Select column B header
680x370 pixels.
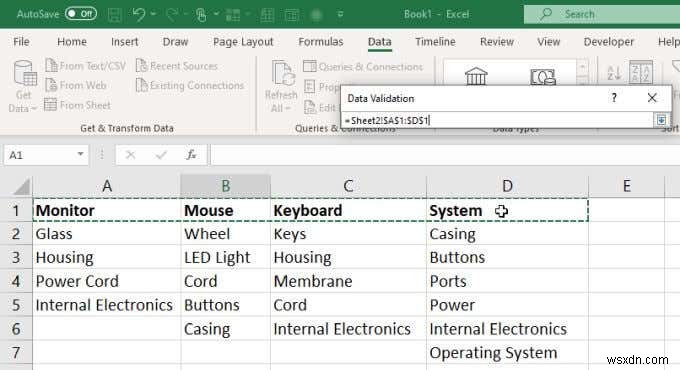tap(226, 186)
